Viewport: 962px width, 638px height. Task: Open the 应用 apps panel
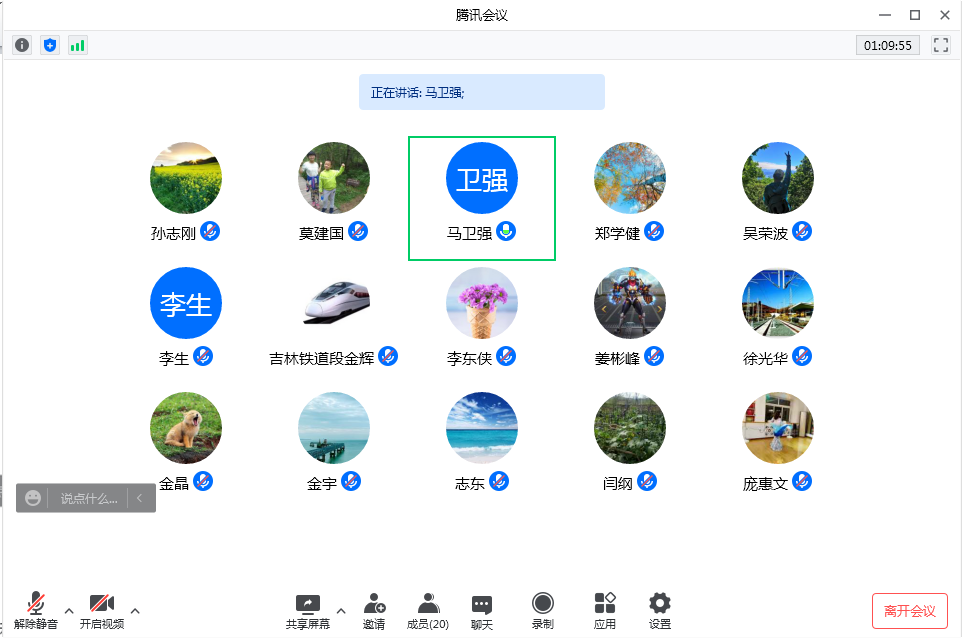[x=604, y=610]
